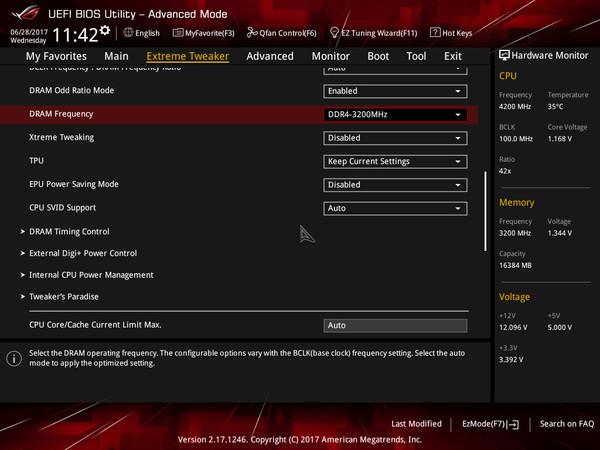Expand Internal CPU Power Management
Viewport: 600px width, 450px height.
(91, 275)
